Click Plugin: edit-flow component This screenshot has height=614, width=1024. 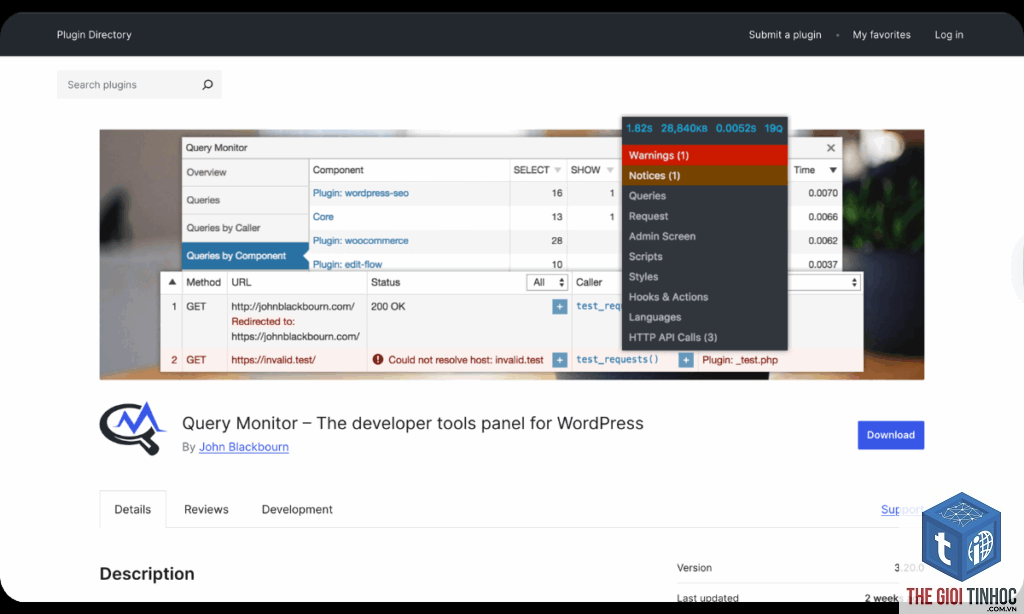(347, 264)
